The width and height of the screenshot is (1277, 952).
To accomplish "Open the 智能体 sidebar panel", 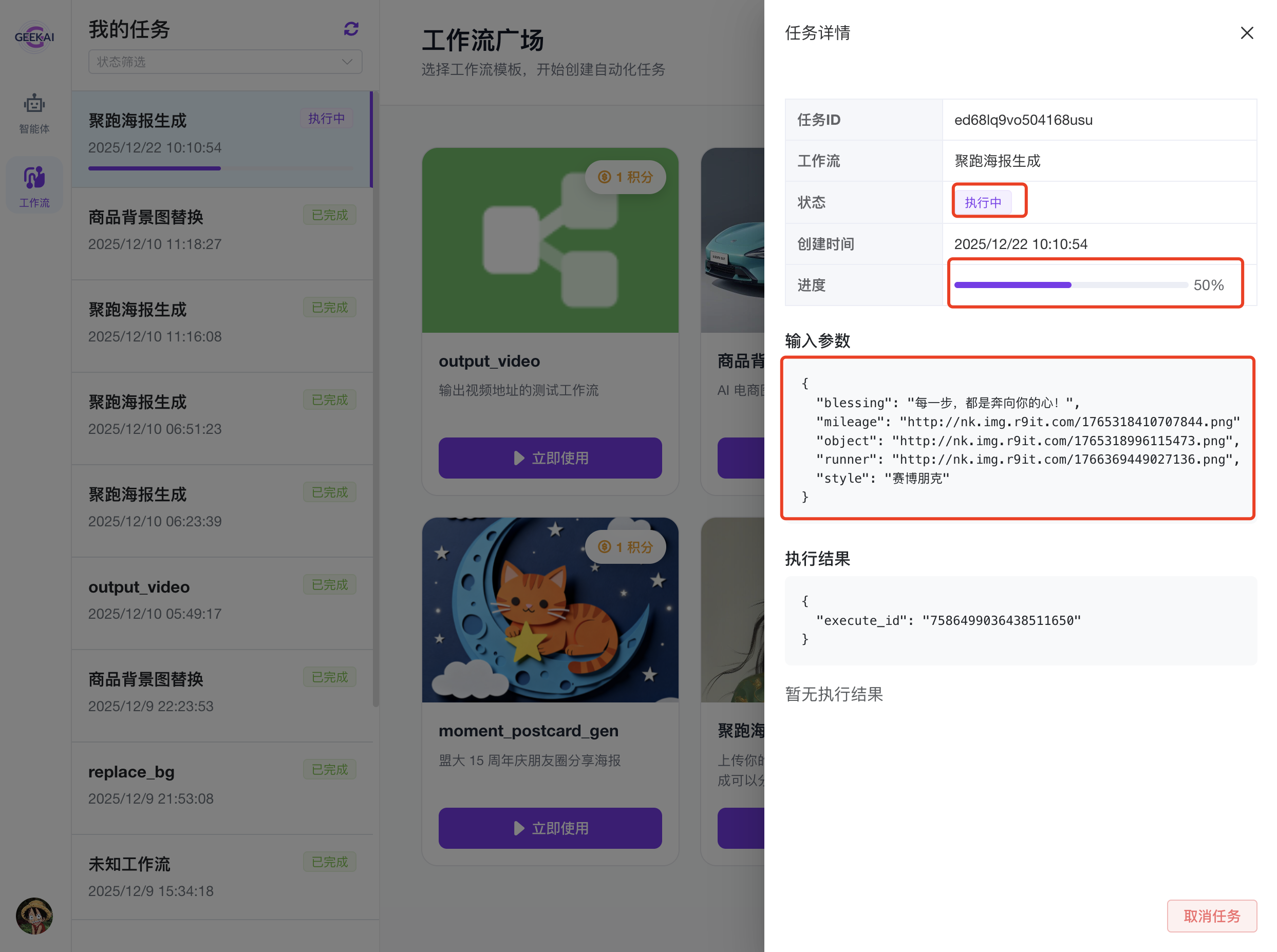I will tap(34, 113).
